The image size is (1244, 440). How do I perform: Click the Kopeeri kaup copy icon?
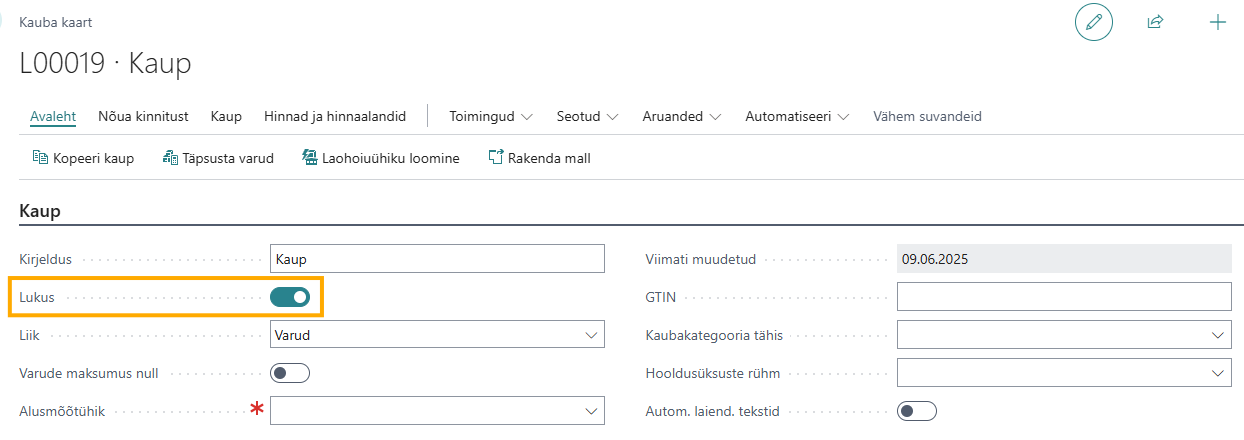[x=41, y=158]
